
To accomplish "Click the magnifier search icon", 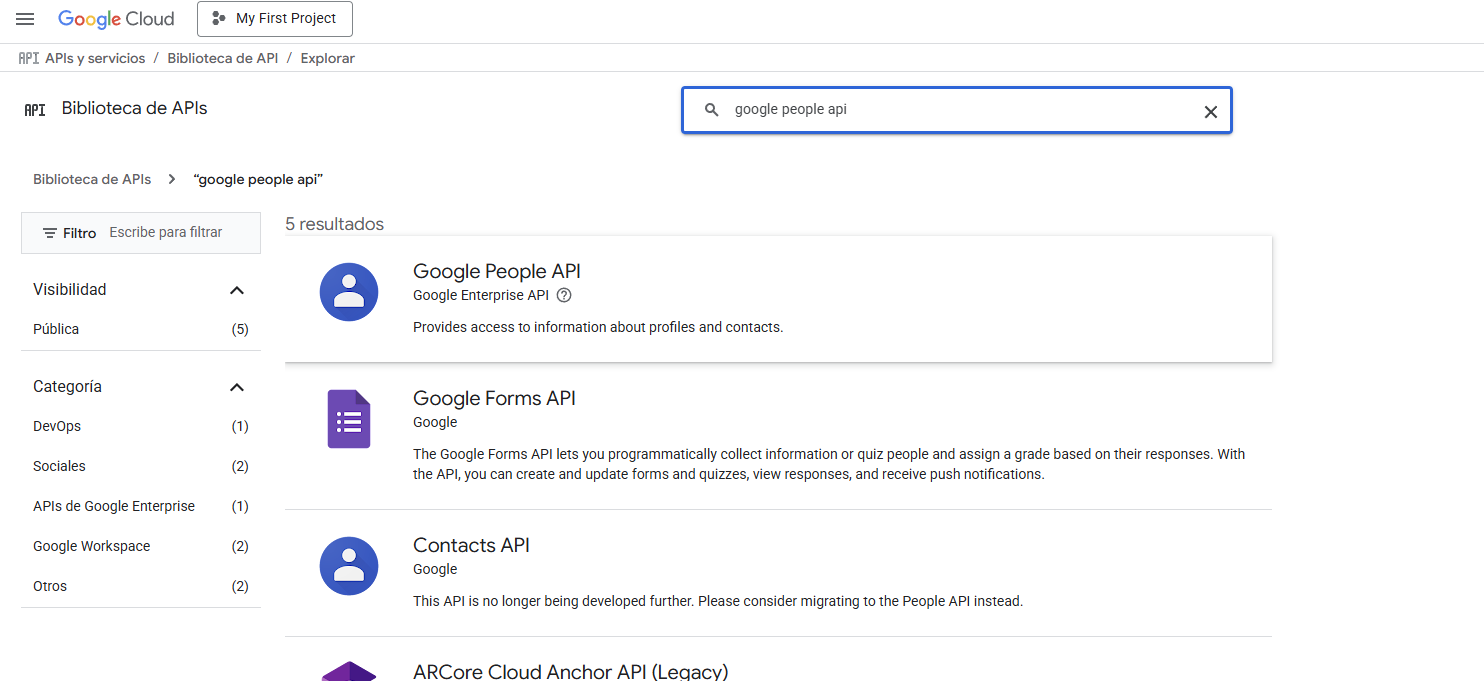I will pyautogui.click(x=712, y=110).
